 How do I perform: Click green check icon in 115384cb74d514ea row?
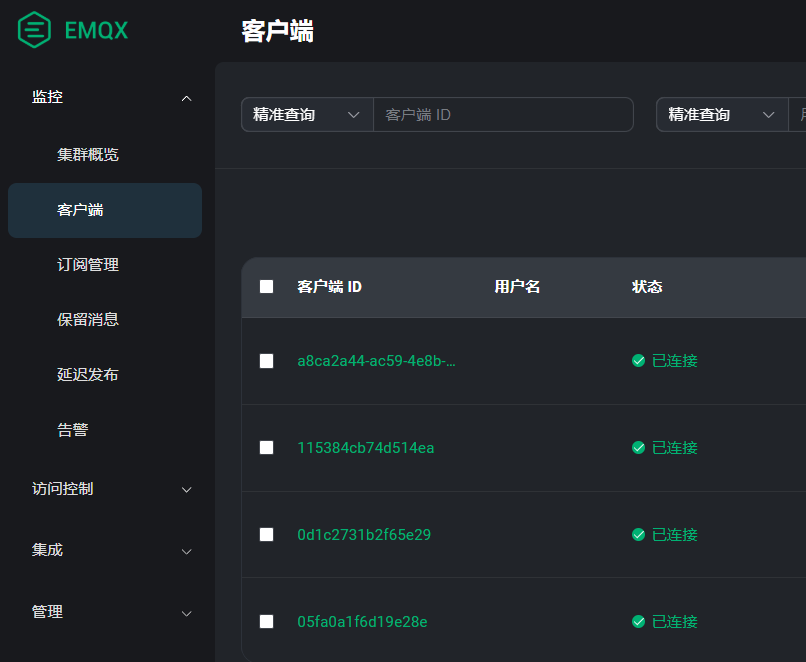(x=638, y=448)
